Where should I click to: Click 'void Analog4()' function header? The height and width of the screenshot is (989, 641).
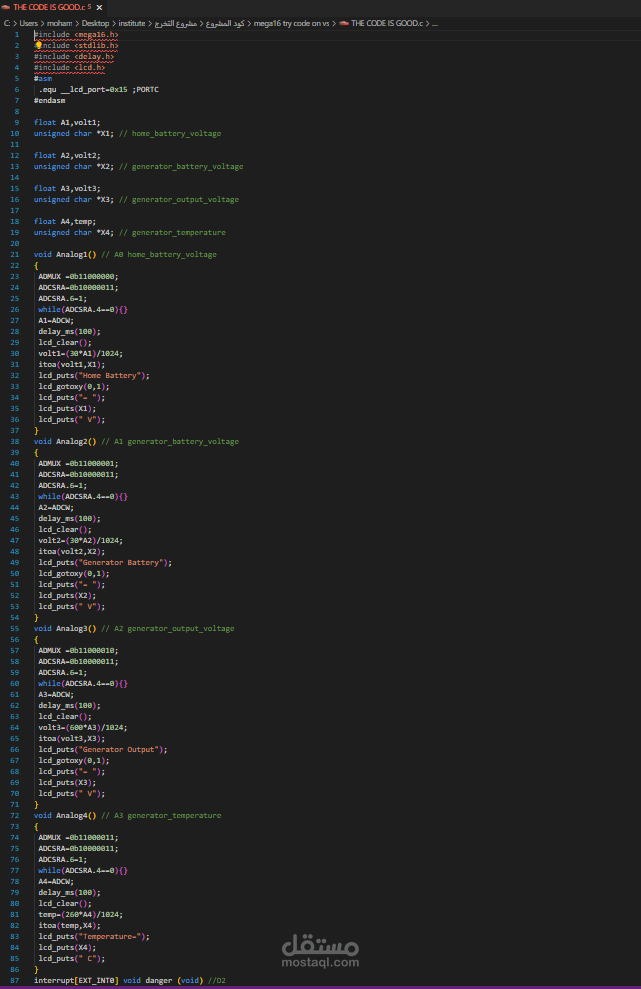(65, 816)
